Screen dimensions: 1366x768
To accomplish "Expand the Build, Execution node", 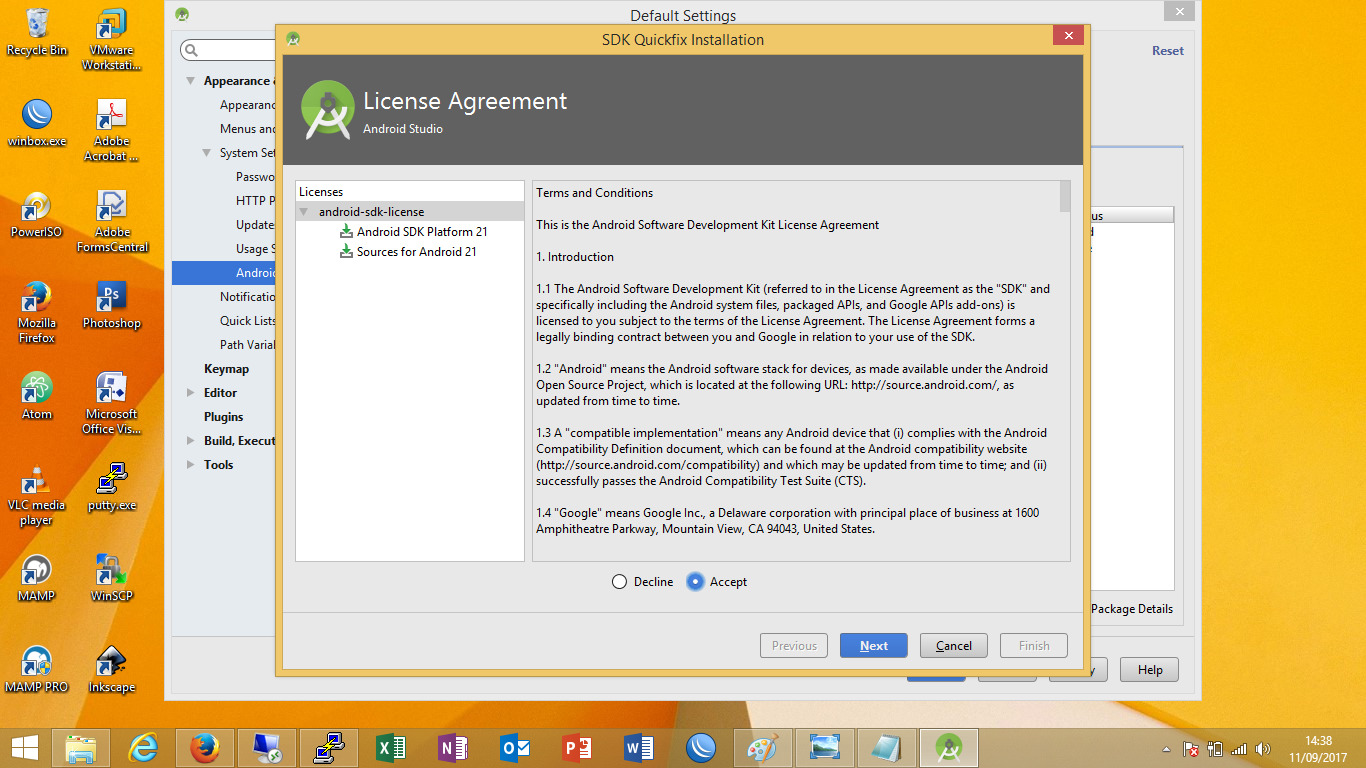I will coord(191,441).
